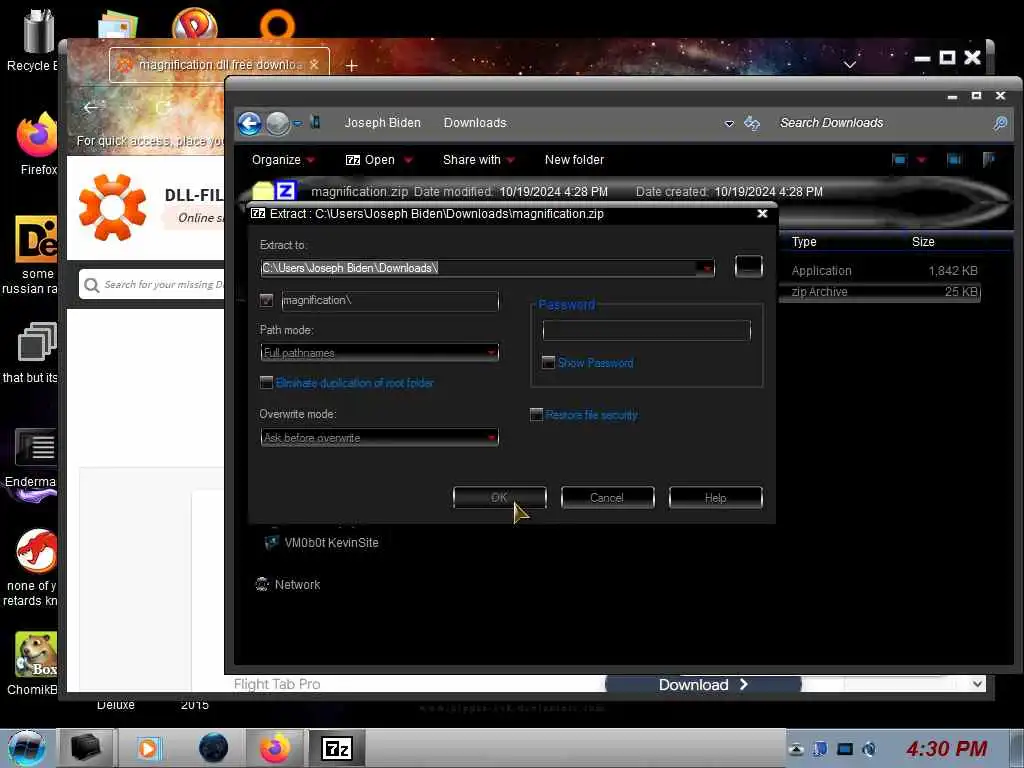Screen dimensions: 1024x768
Task: Open the Share with menu
Action: point(479,160)
